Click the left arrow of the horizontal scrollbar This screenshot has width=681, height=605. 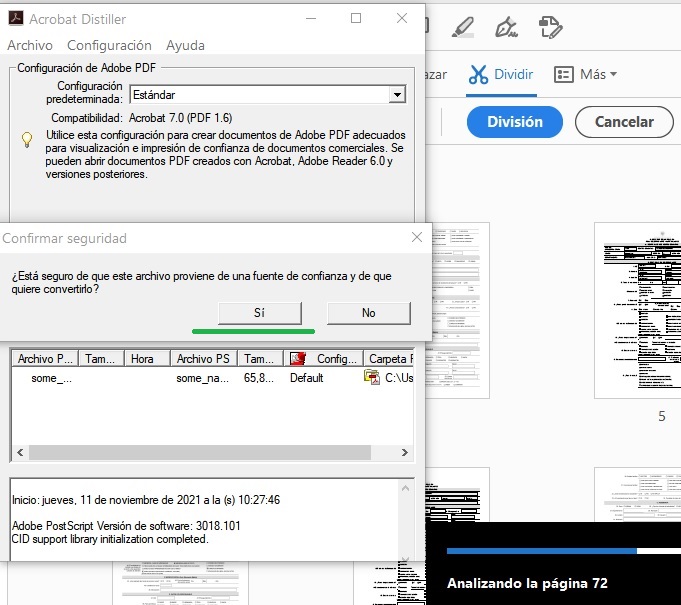tap(20, 452)
